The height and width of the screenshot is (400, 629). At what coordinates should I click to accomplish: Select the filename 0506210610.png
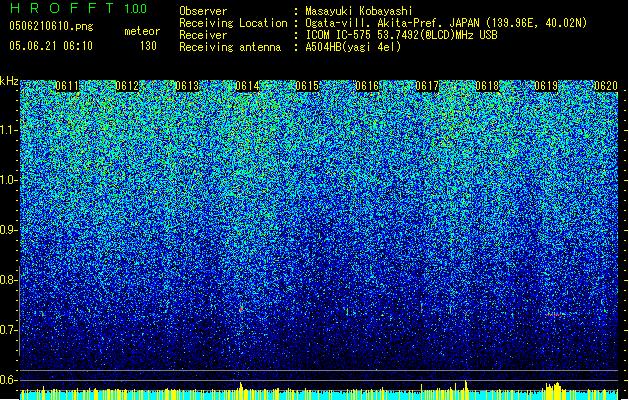(51, 26)
